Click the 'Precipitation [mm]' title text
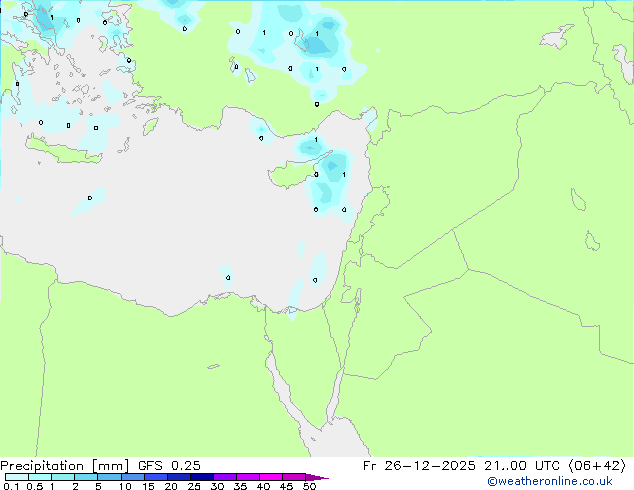Screen dimensions: 634x490 (x=65, y=466)
